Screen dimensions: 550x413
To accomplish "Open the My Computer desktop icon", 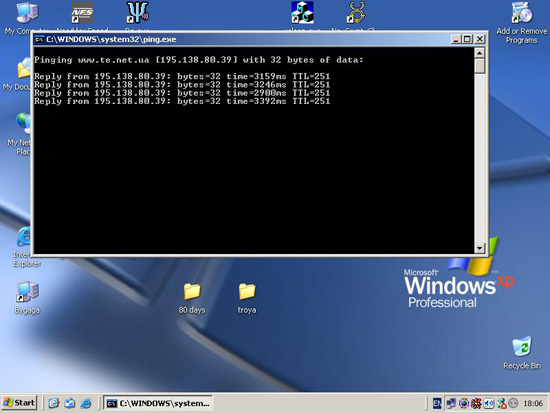I will click(27, 13).
